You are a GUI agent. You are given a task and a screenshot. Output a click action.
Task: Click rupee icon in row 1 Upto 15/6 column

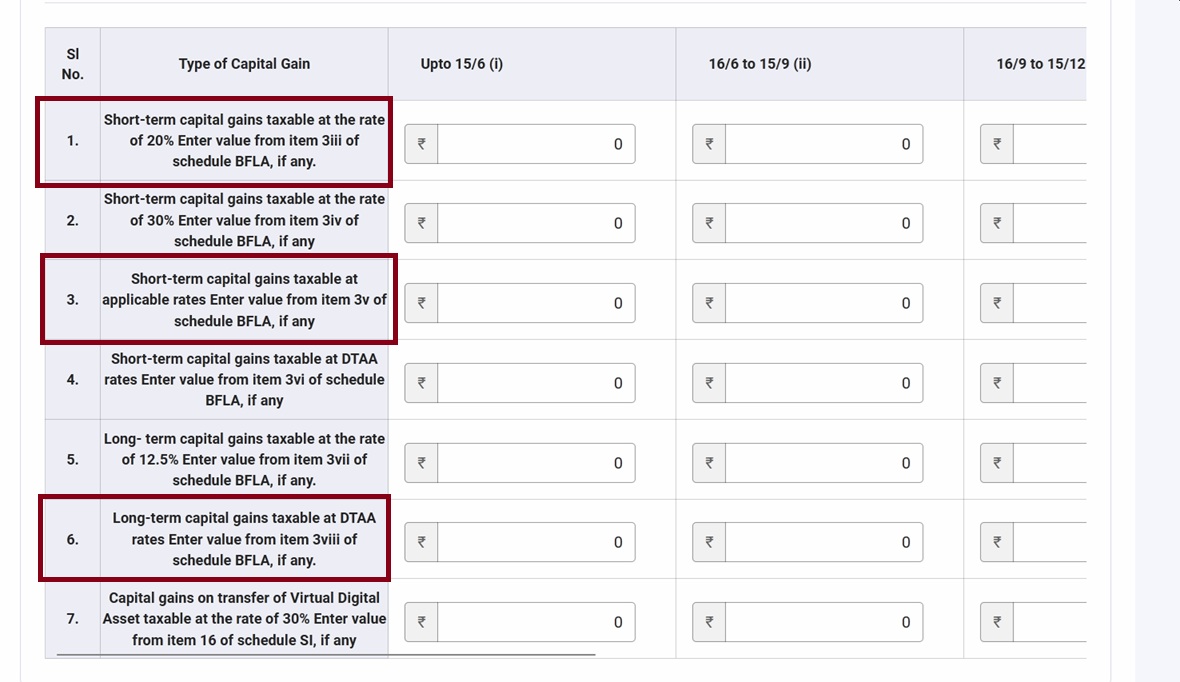coord(421,144)
